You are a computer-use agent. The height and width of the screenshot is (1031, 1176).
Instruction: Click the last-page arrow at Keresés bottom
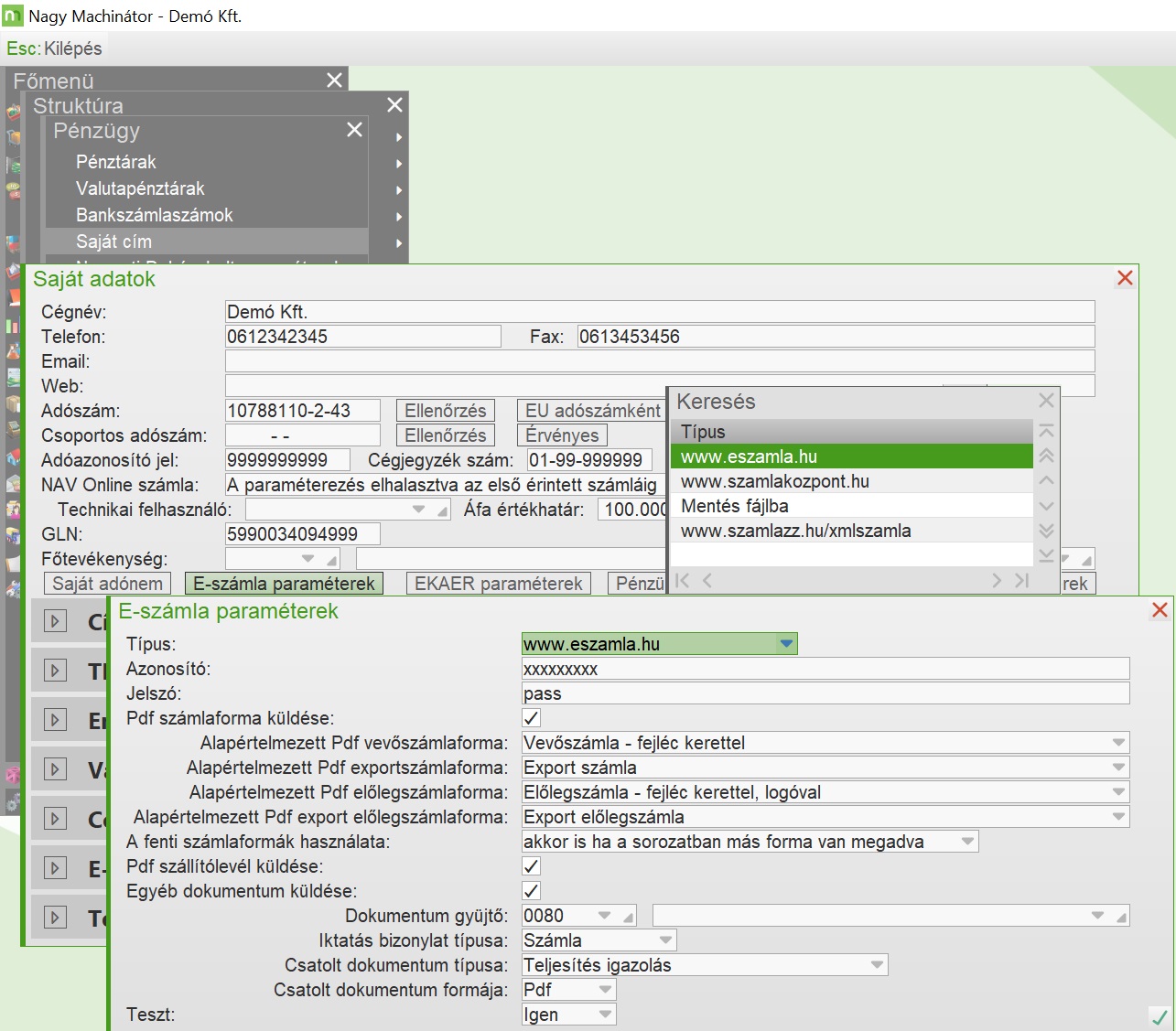(x=1021, y=580)
